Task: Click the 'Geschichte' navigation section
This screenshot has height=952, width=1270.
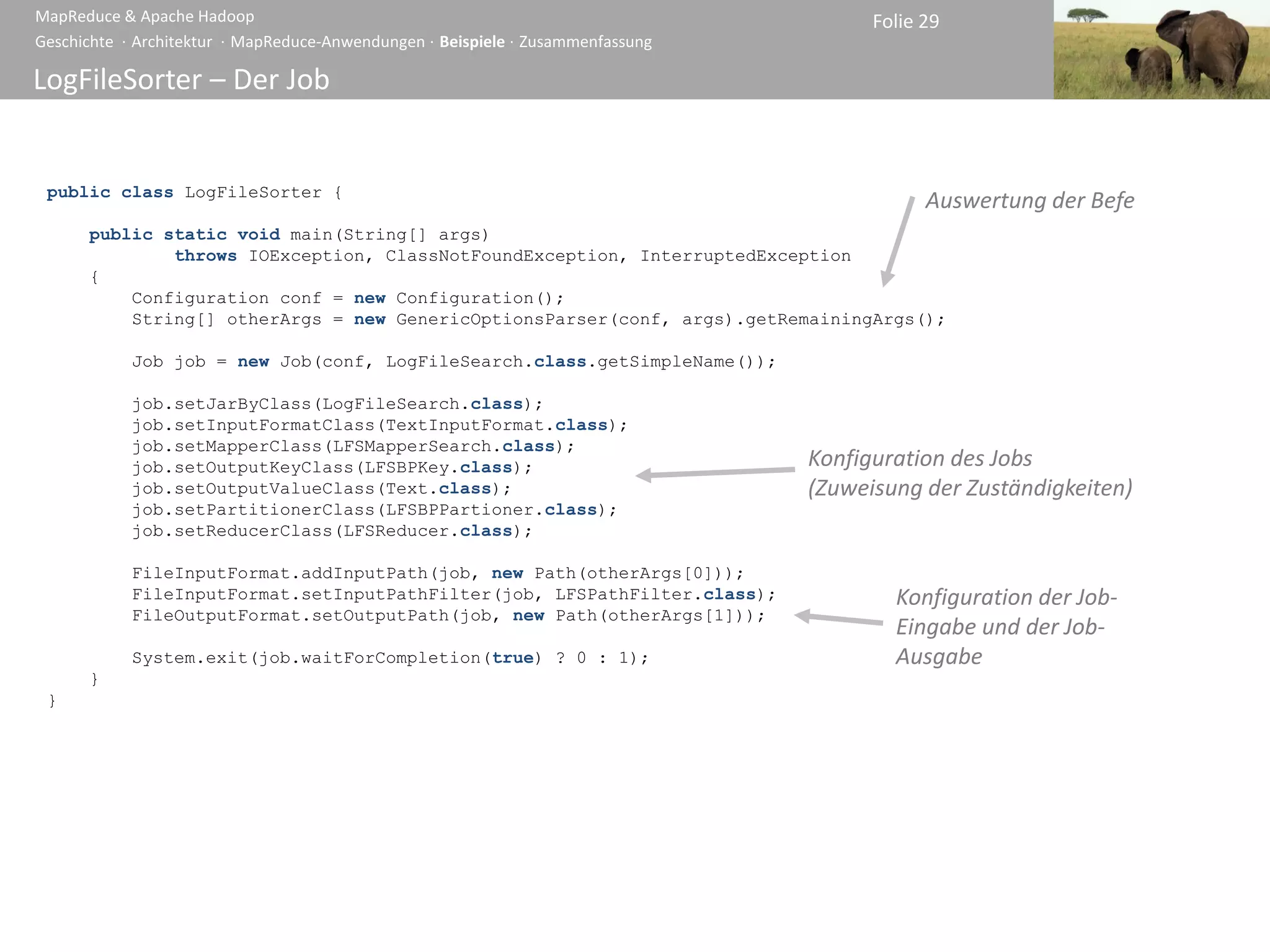Action: (74, 42)
